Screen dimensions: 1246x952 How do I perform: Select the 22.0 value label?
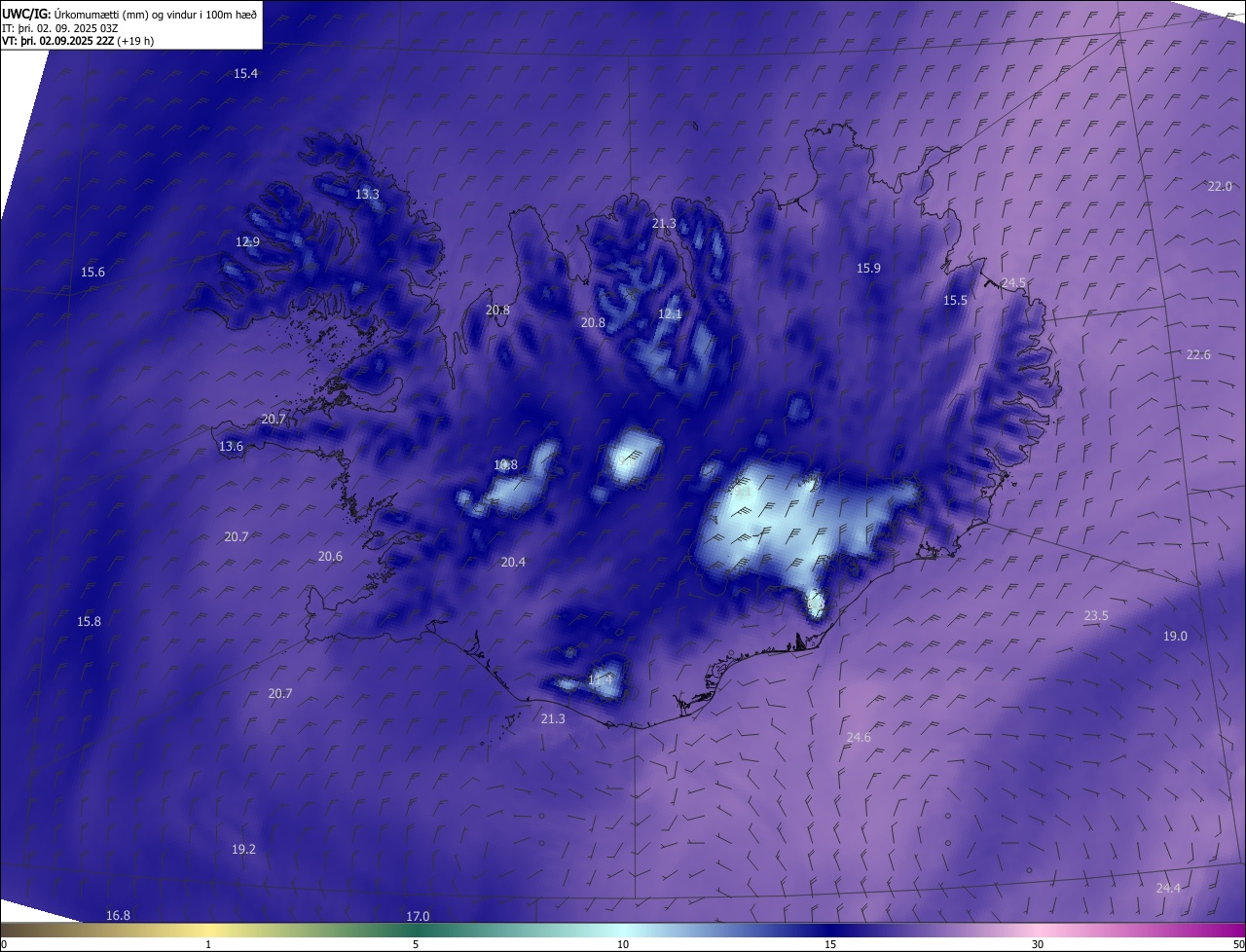click(x=1220, y=187)
